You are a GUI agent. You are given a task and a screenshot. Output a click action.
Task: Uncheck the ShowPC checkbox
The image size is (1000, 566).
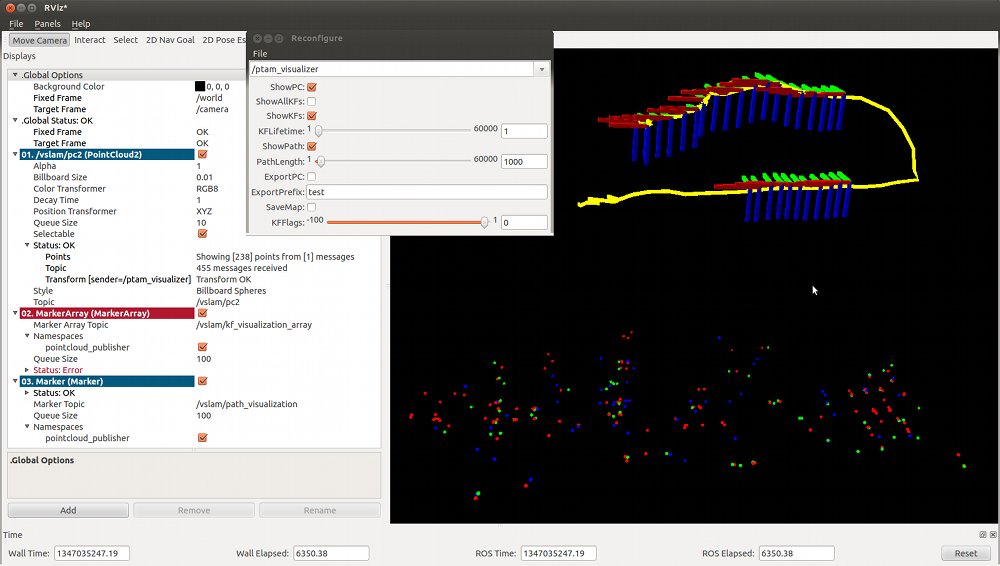[311, 88]
